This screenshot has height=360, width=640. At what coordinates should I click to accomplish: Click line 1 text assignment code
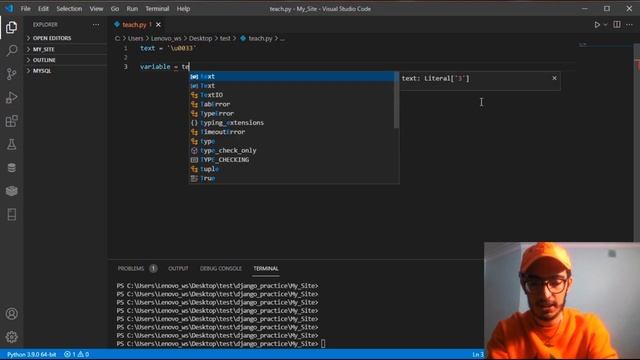(168, 48)
